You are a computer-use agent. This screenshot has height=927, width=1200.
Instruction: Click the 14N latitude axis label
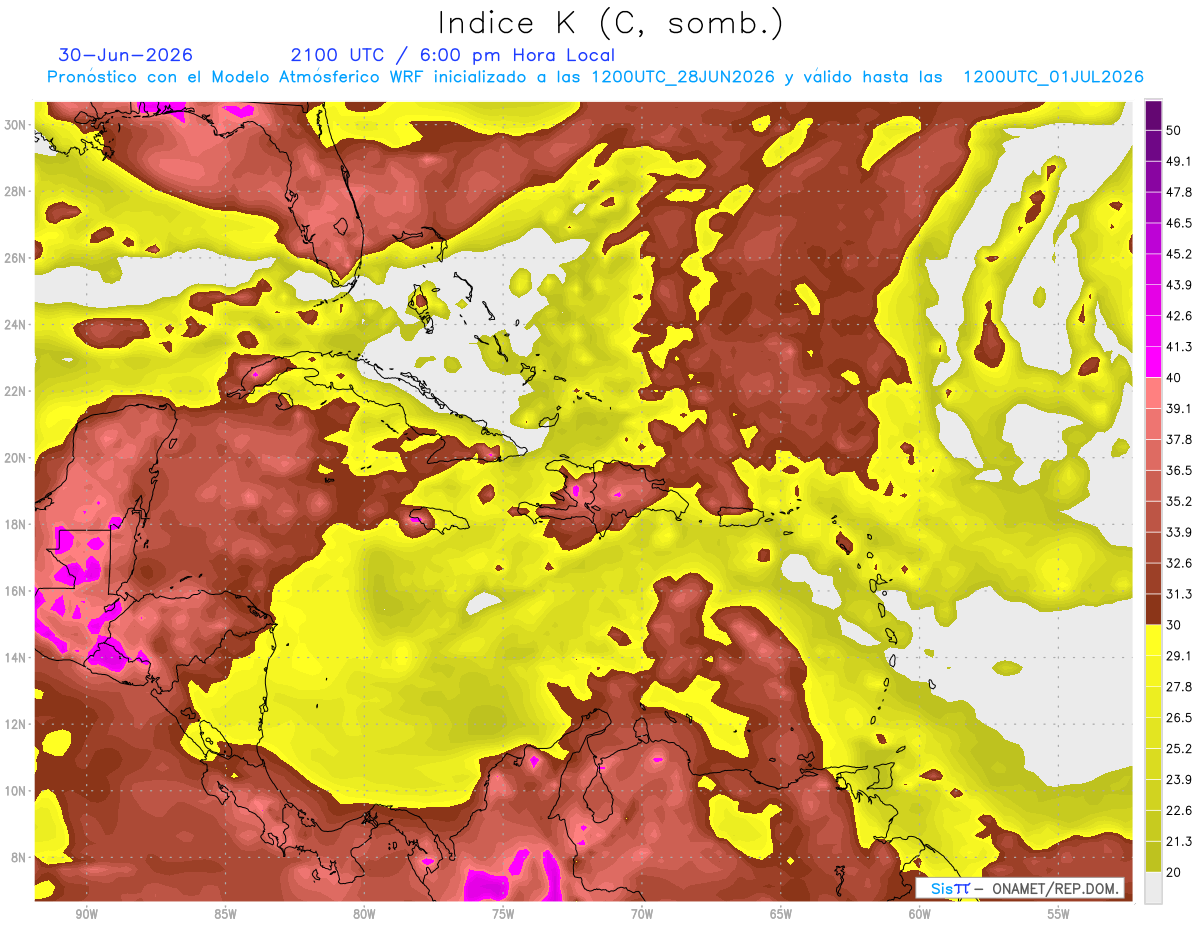pyautogui.click(x=15, y=658)
